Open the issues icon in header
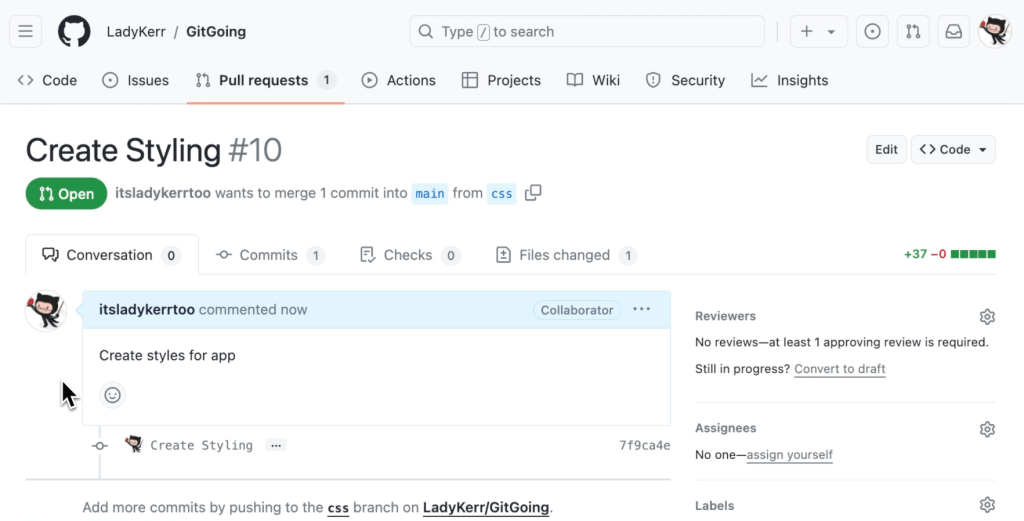Image resolution: width=1024 pixels, height=521 pixels. pyautogui.click(x=872, y=32)
